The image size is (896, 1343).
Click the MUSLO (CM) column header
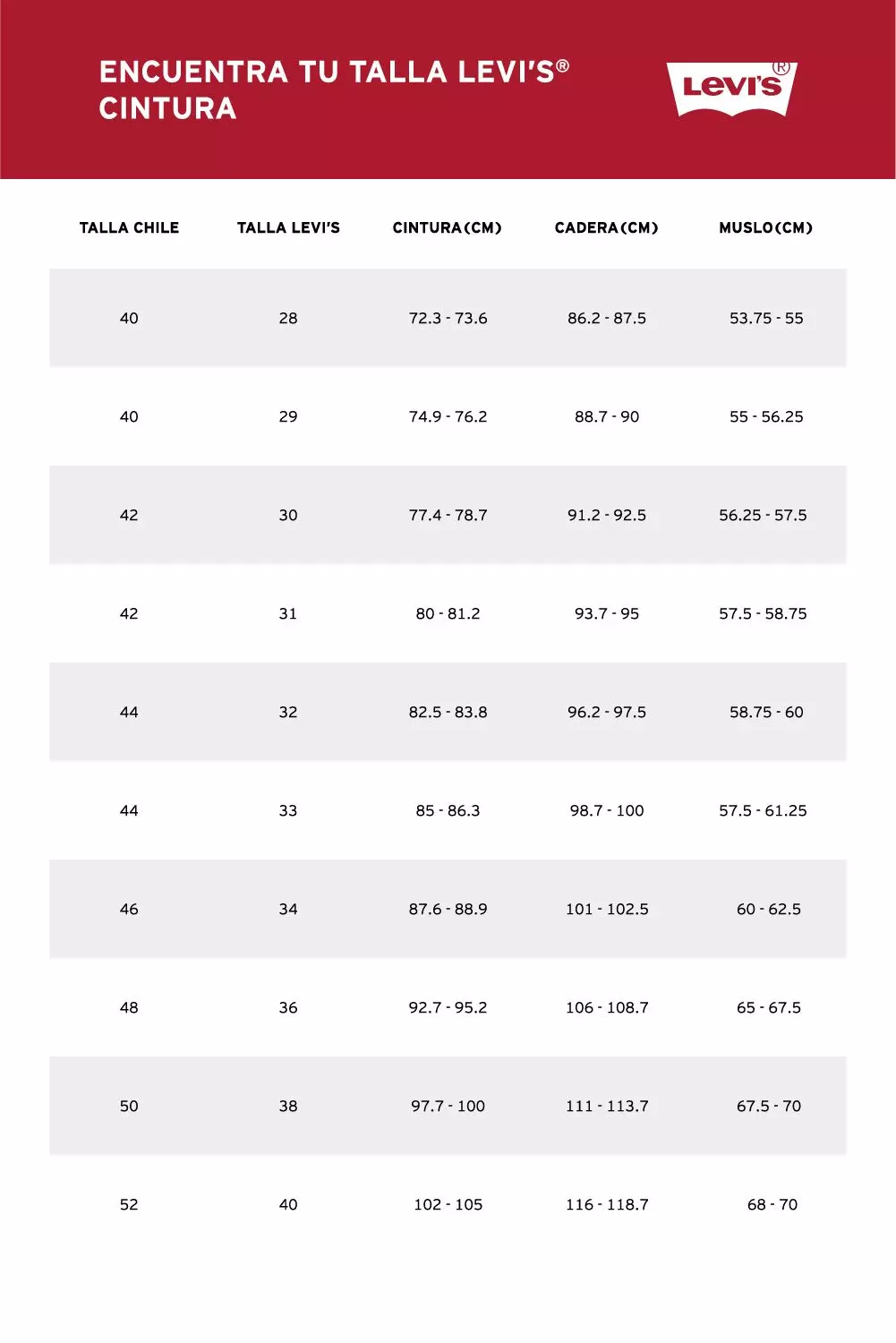766,228
